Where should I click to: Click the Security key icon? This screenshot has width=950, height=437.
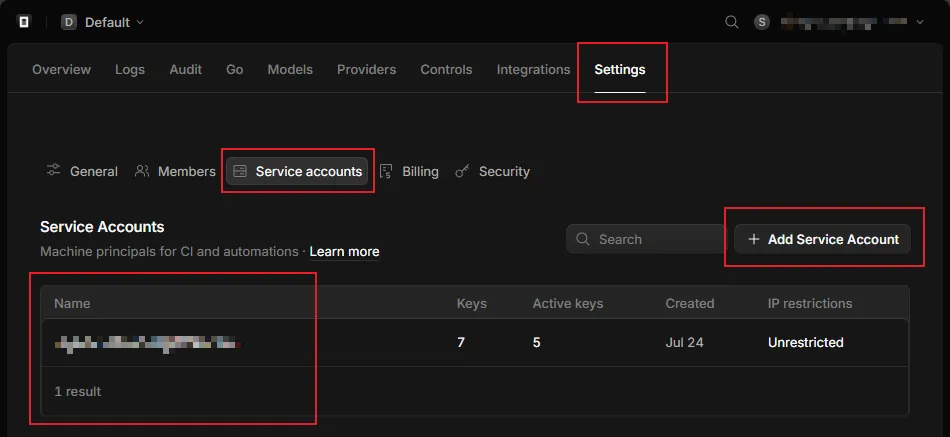coord(462,172)
